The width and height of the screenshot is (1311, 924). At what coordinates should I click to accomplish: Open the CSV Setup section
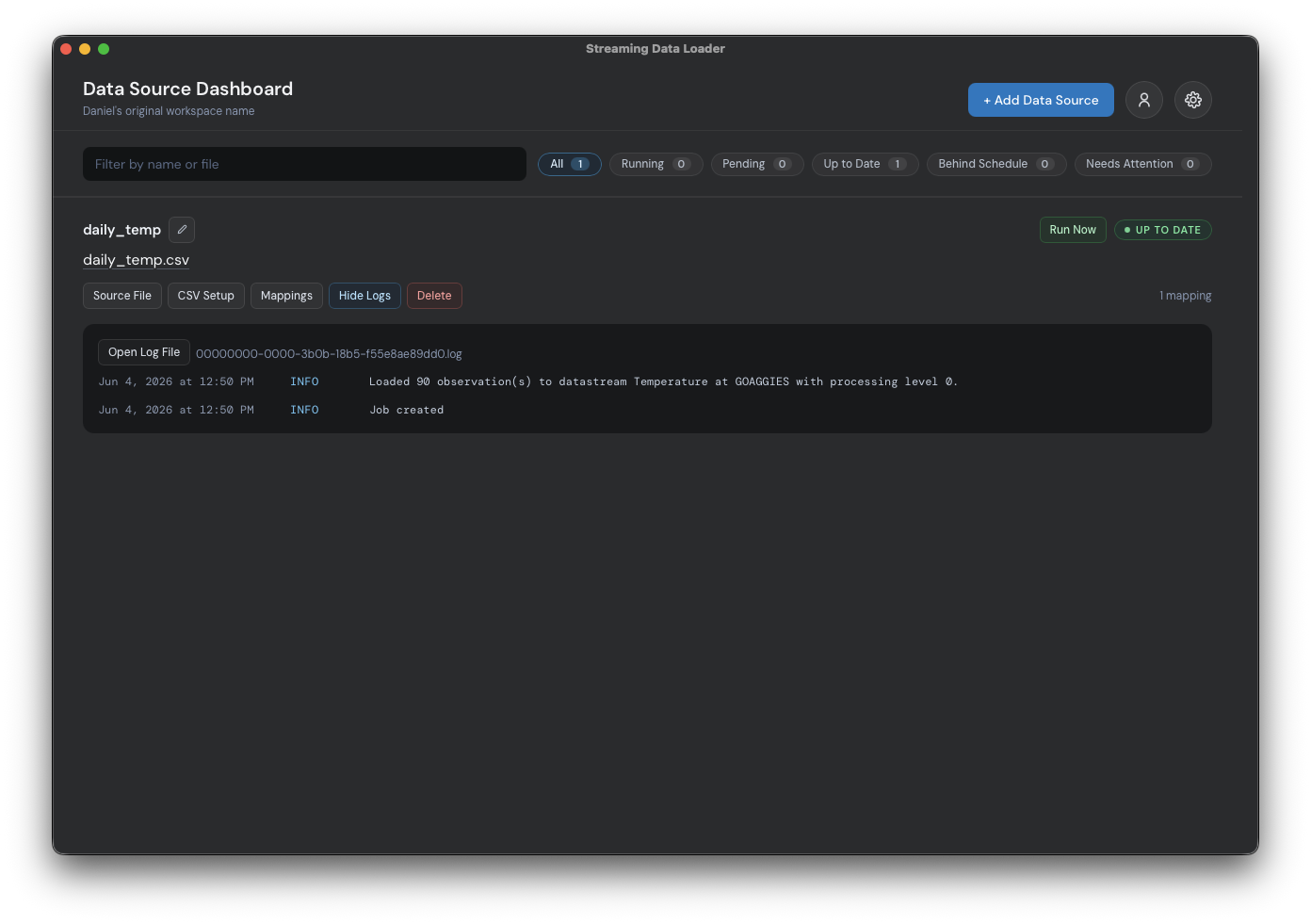206,296
